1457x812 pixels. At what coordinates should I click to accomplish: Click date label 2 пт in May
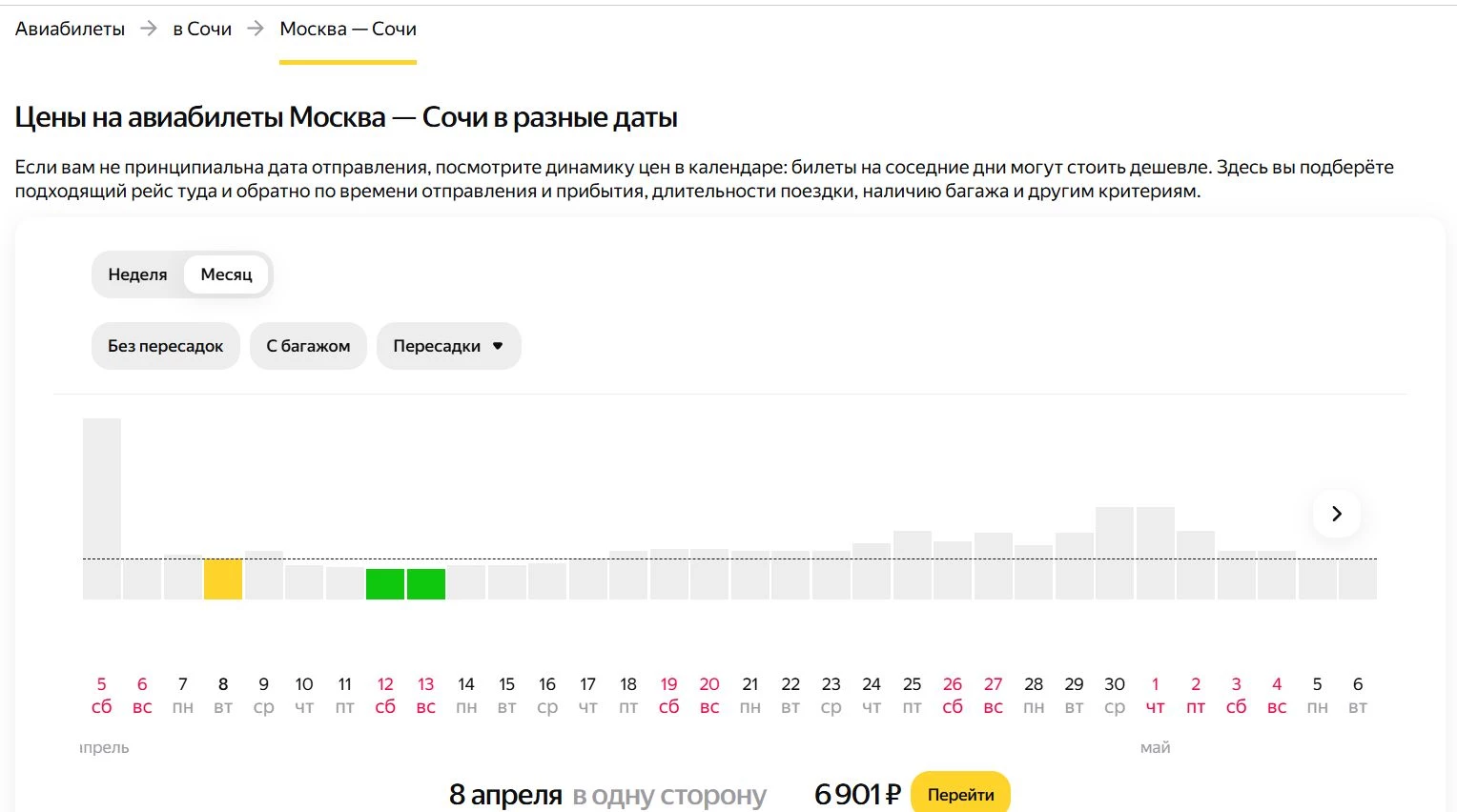click(x=1196, y=696)
